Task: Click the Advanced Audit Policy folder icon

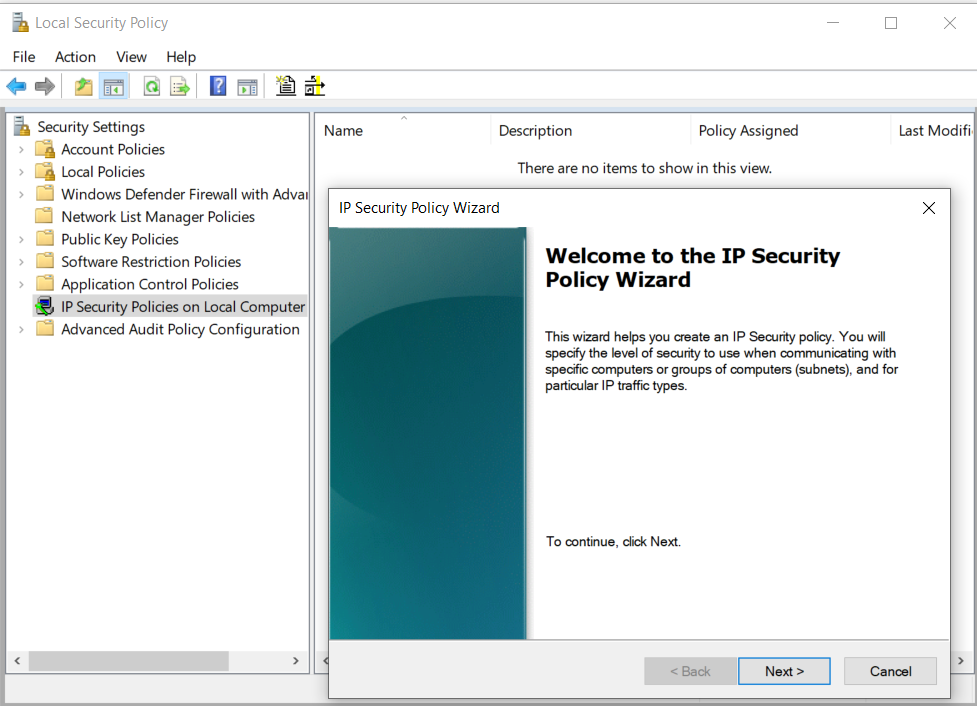Action: (45, 328)
